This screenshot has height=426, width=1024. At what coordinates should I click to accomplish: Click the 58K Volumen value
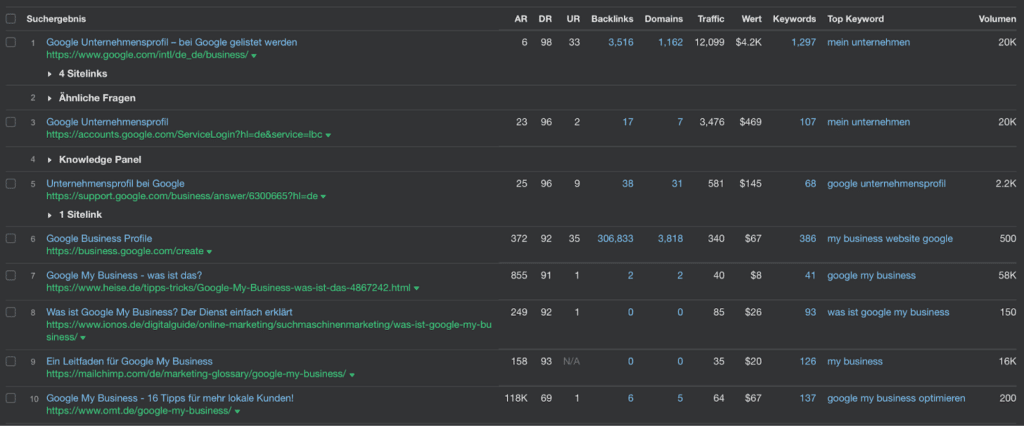[x=1008, y=276]
